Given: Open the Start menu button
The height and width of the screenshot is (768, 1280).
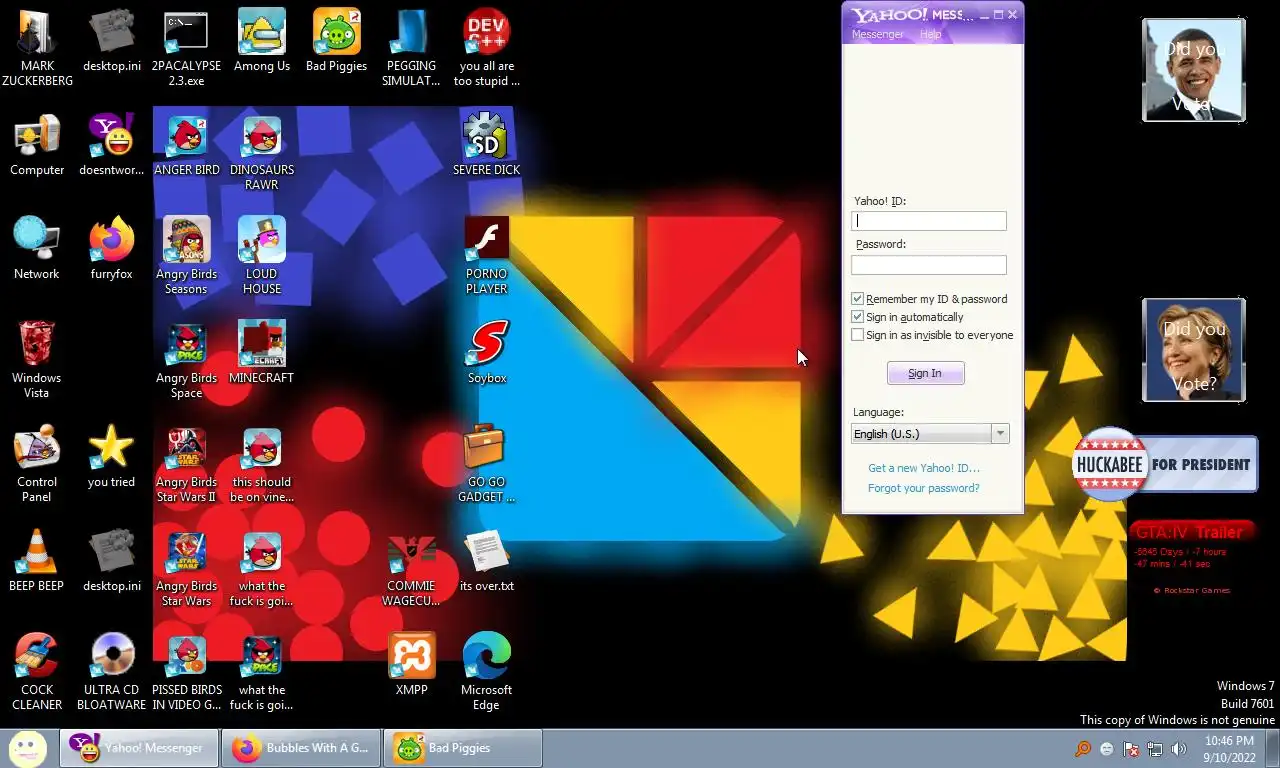Looking at the screenshot, I should [x=27, y=747].
